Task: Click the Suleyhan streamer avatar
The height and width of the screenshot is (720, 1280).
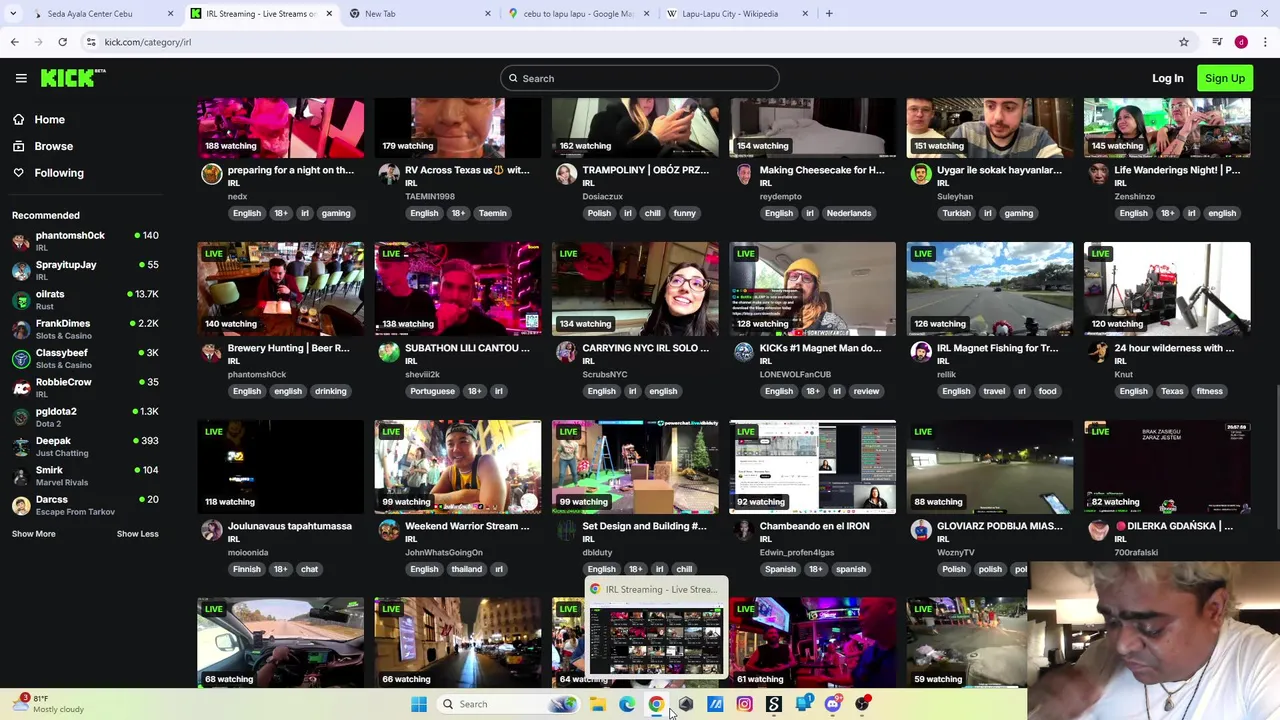Action: [921, 174]
